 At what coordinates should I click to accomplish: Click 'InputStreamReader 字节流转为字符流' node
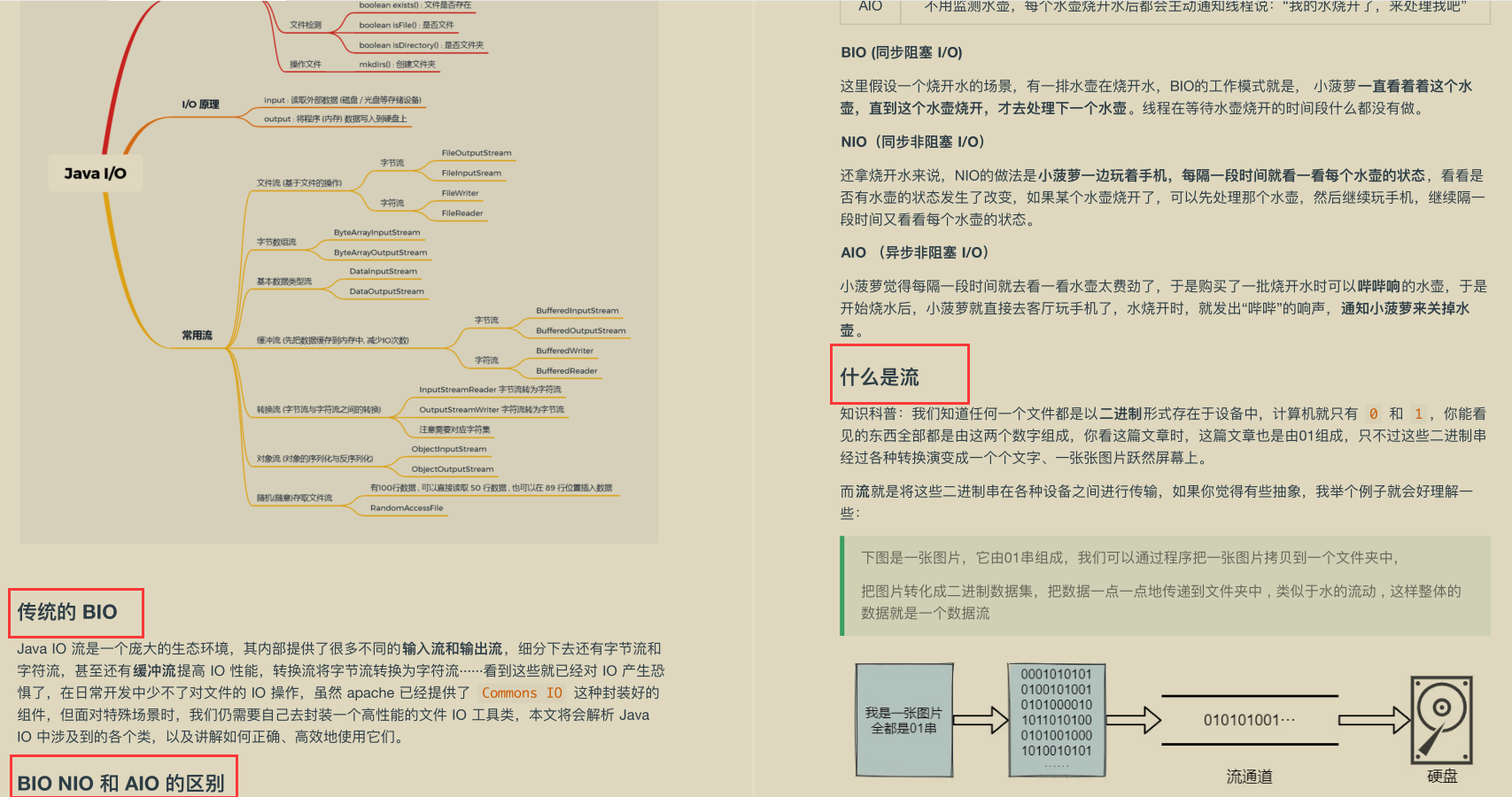click(x=490, y=390)
